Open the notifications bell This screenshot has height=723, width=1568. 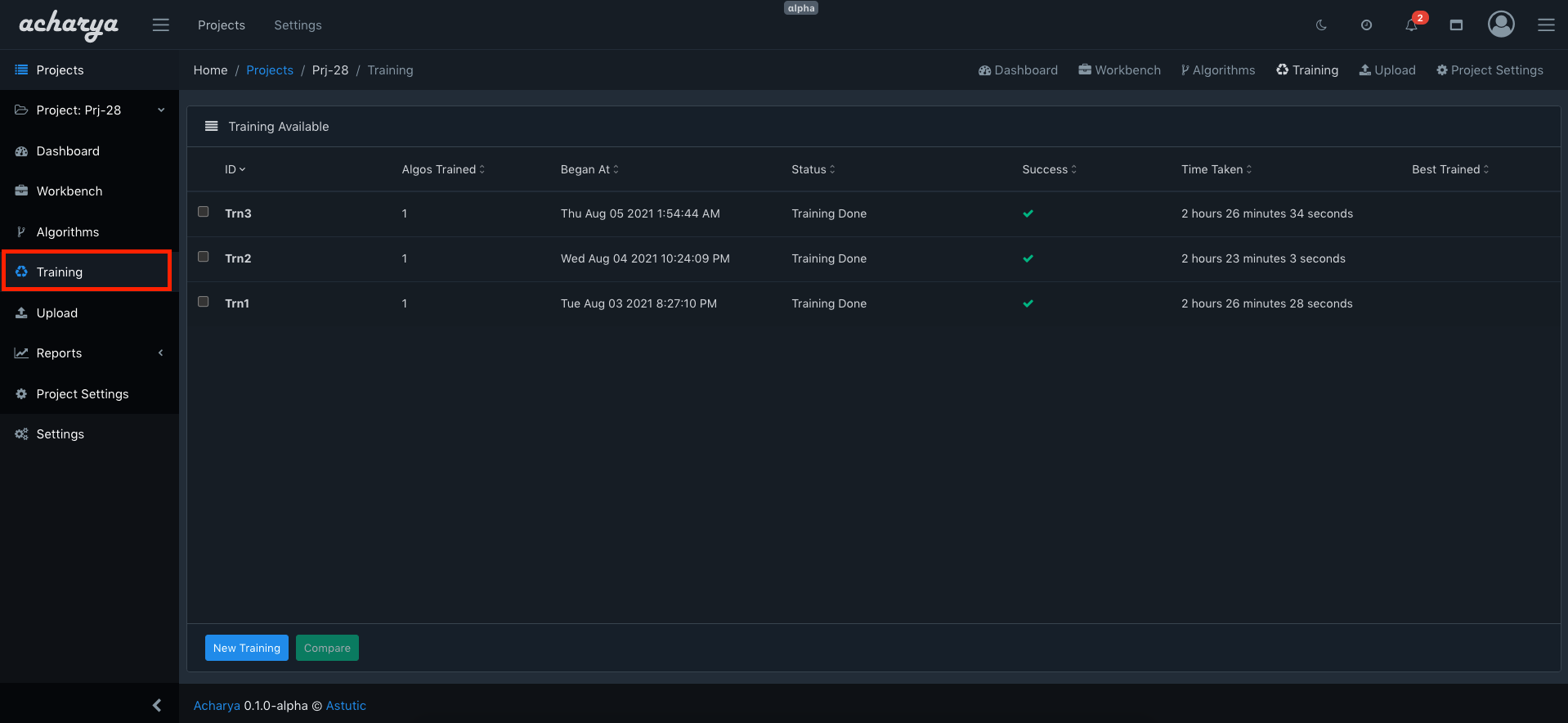click(1411, 25)
